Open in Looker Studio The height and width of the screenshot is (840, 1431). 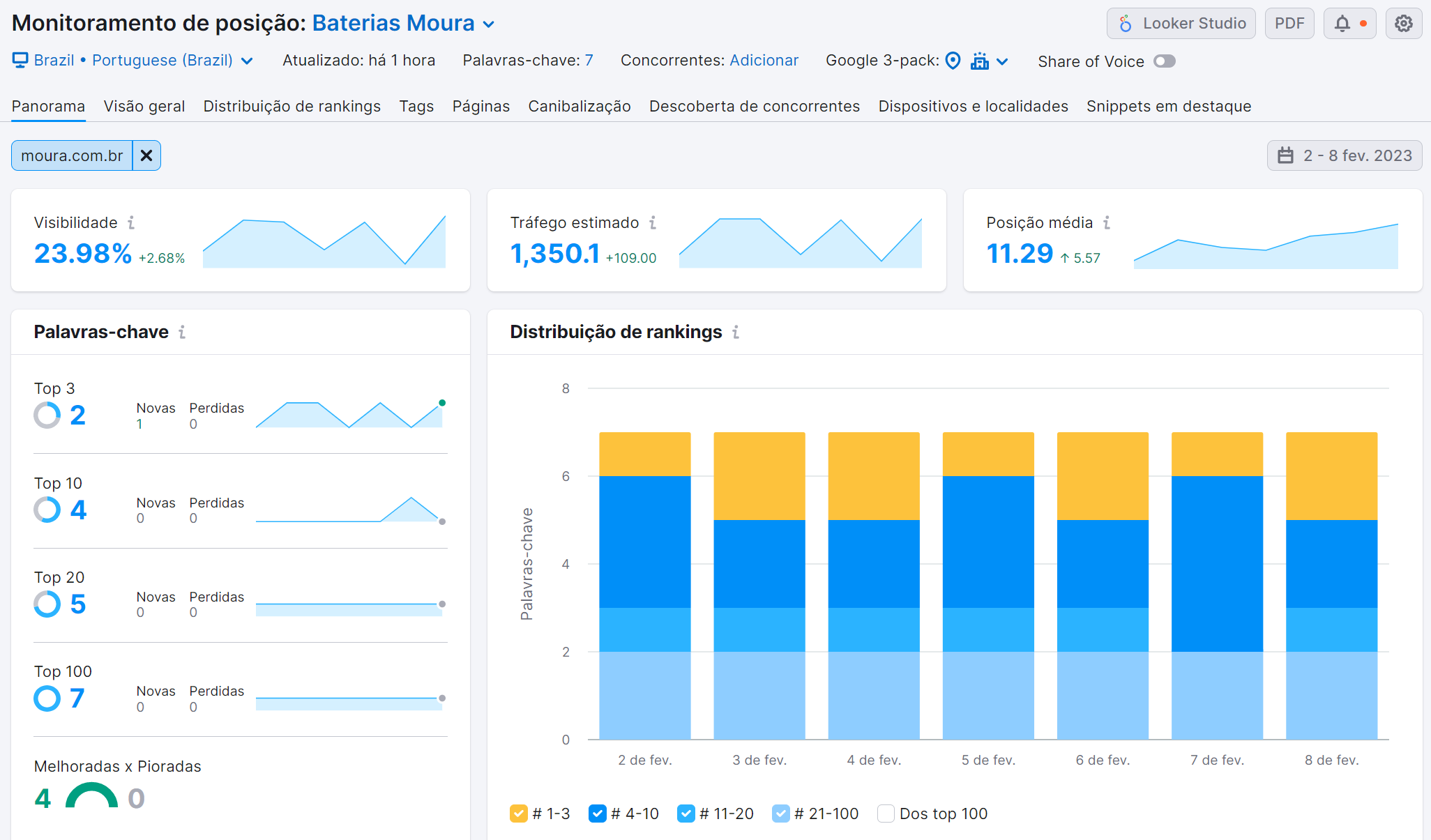point(1181,22)
